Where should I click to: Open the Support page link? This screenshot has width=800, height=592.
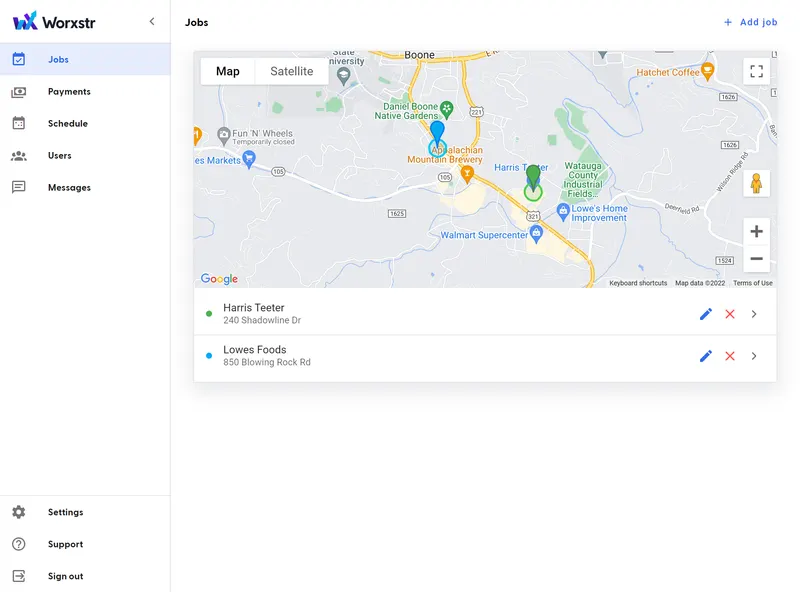pyautogui.click(x=65, y=544)
